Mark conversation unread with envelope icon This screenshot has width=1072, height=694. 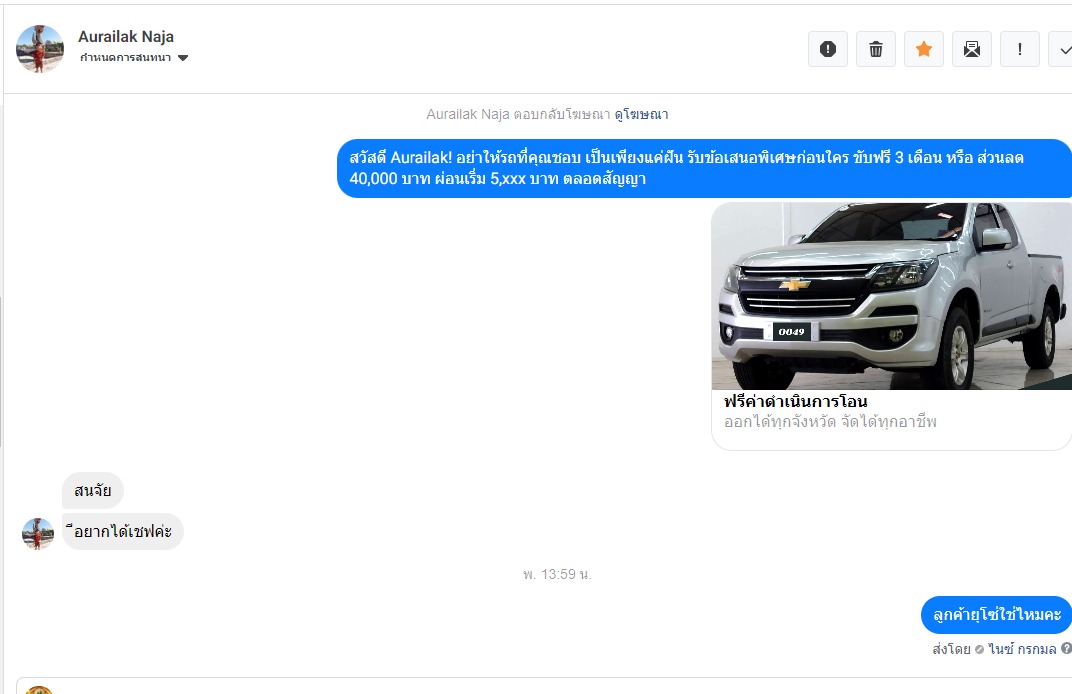click(971, 49)
